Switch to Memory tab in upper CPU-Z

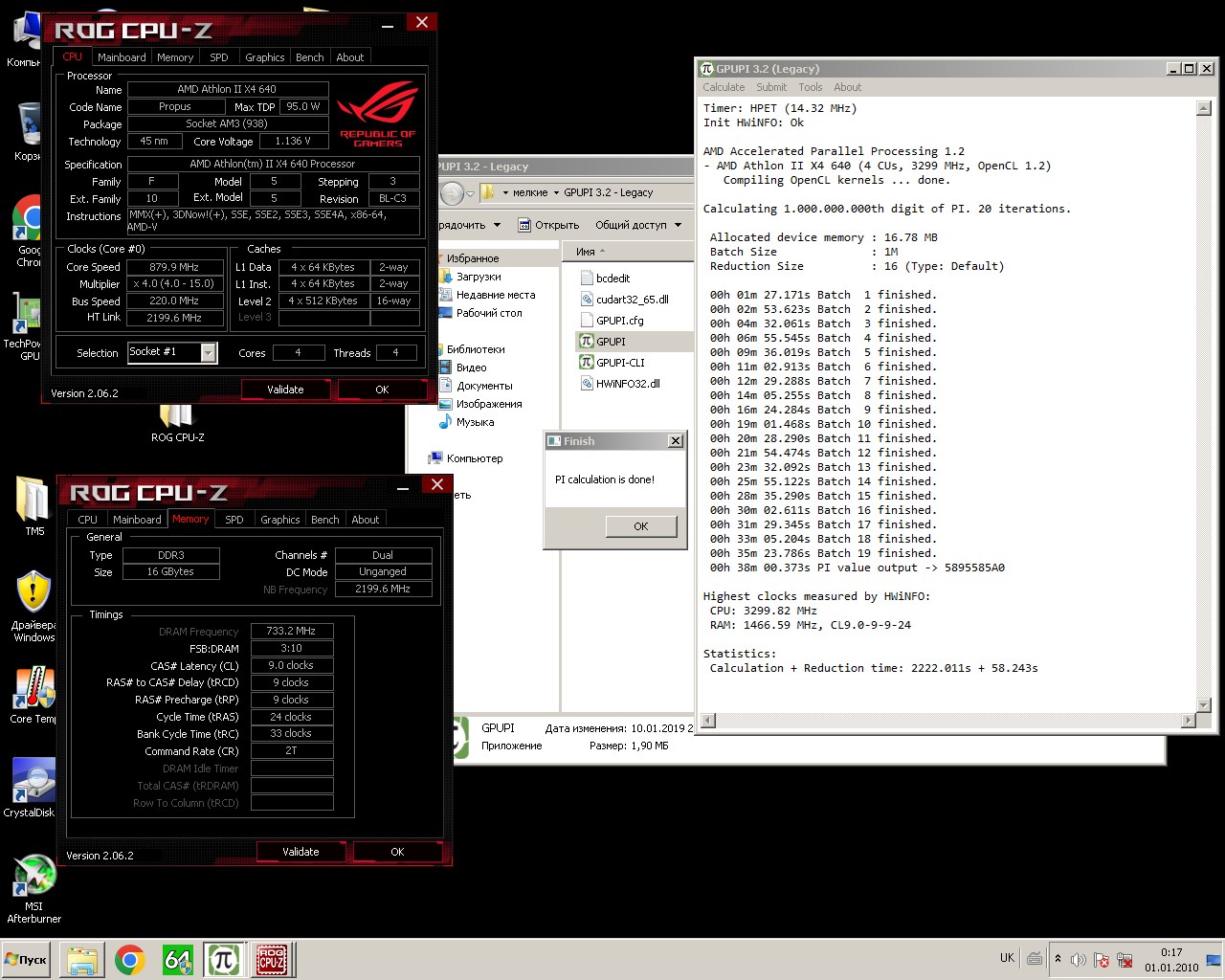pyautogui.click(x=175, y=57)
